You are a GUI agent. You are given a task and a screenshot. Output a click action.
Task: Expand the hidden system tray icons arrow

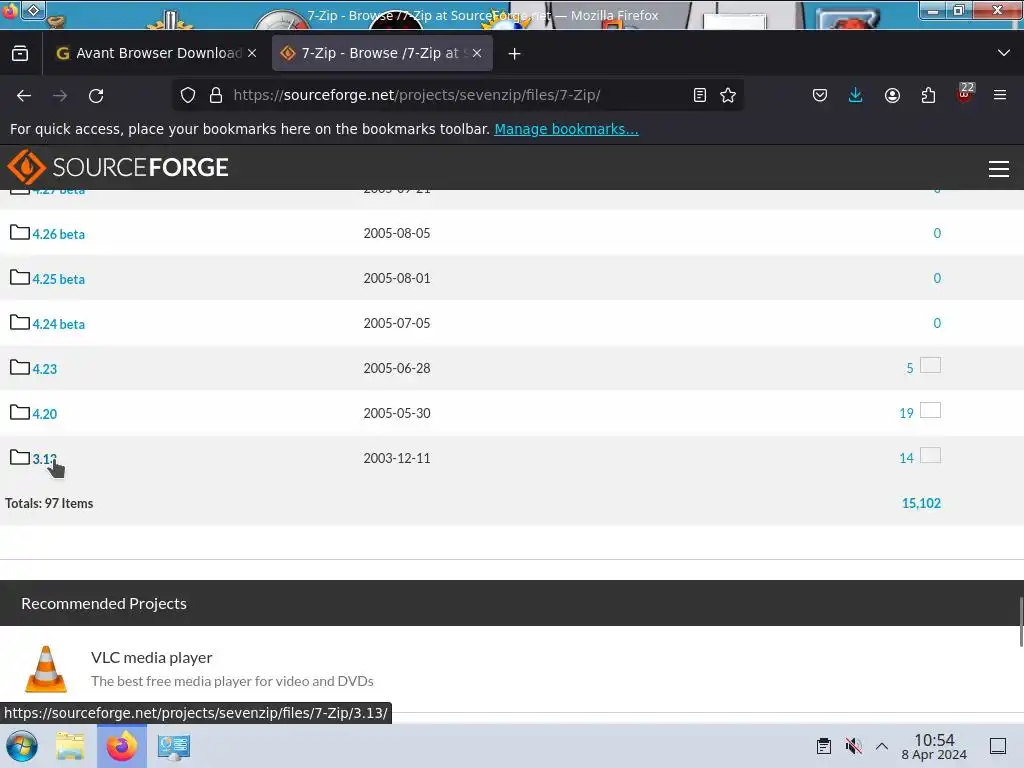click(x=882, y=746)
